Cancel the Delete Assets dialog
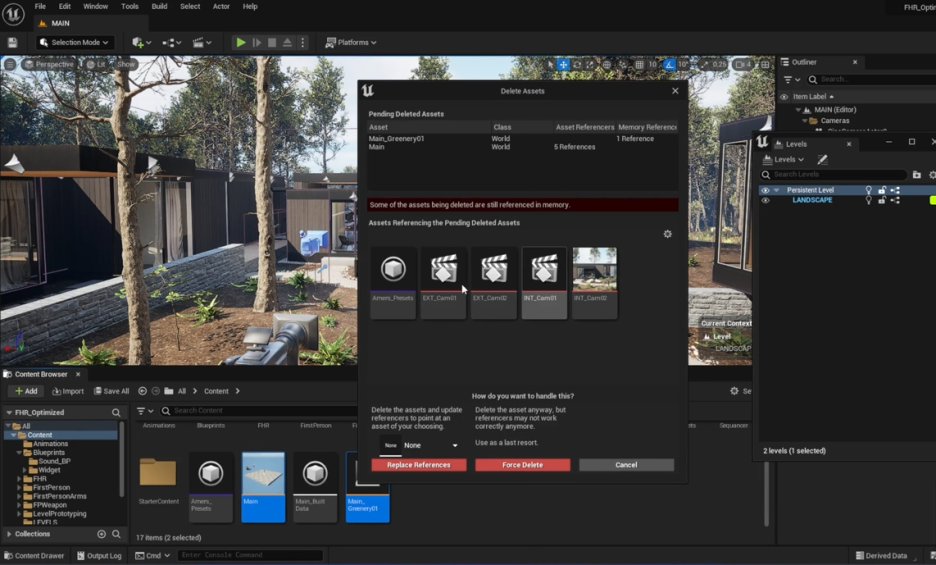Viewport: 936px width, 565px height. coord(626,465)
